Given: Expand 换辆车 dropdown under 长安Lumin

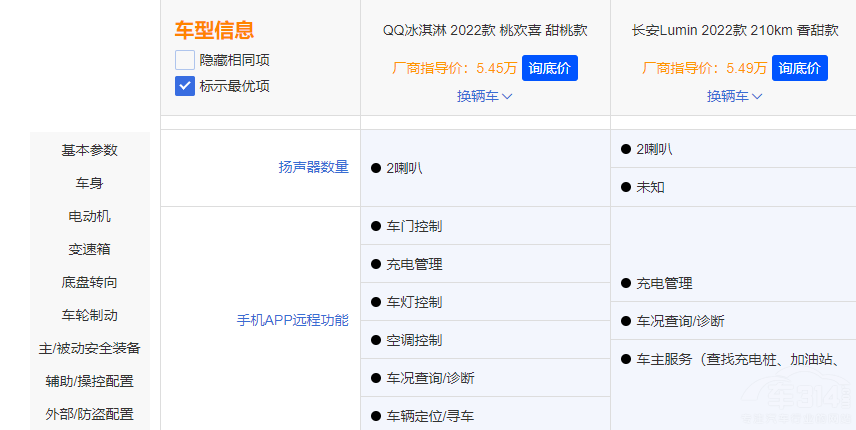Looking at the screenshot, I should (x=735, y=96).
